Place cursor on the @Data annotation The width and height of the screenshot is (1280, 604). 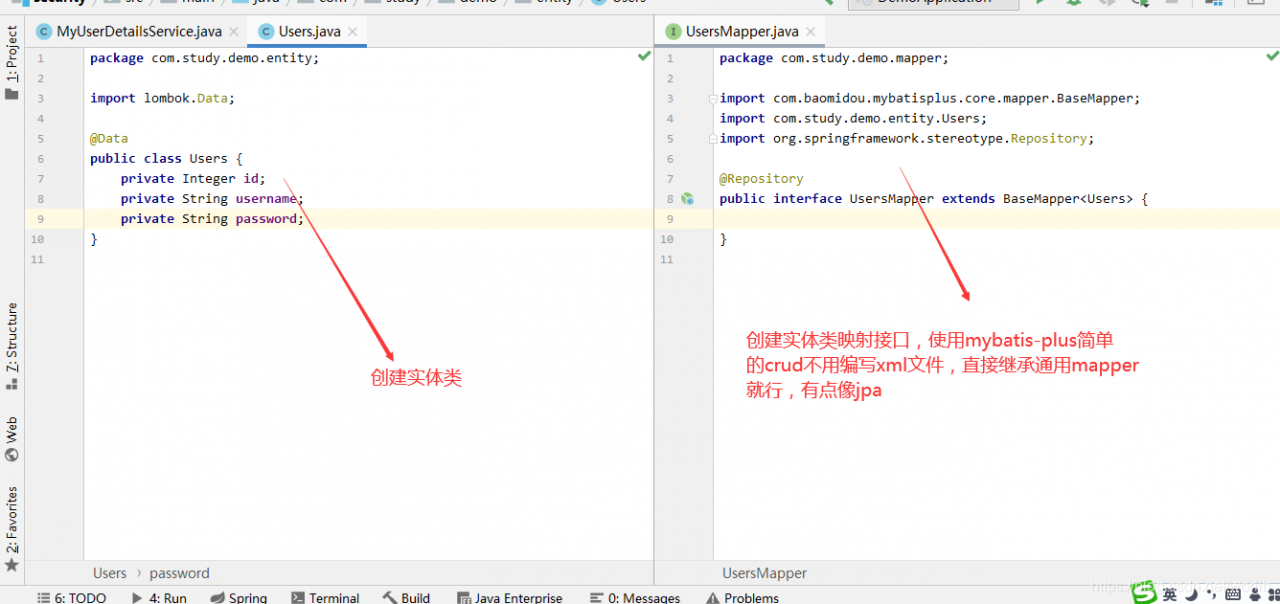(x=109, y=139)
